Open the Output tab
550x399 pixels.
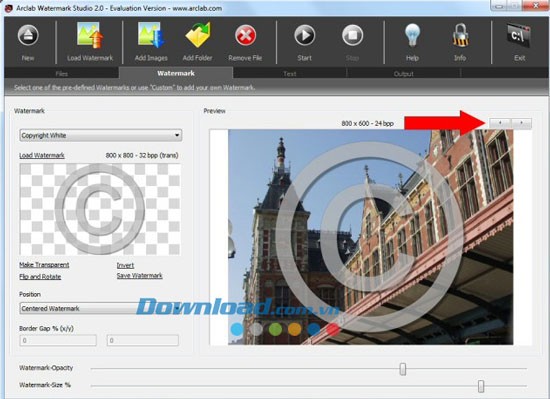point(403,73)
